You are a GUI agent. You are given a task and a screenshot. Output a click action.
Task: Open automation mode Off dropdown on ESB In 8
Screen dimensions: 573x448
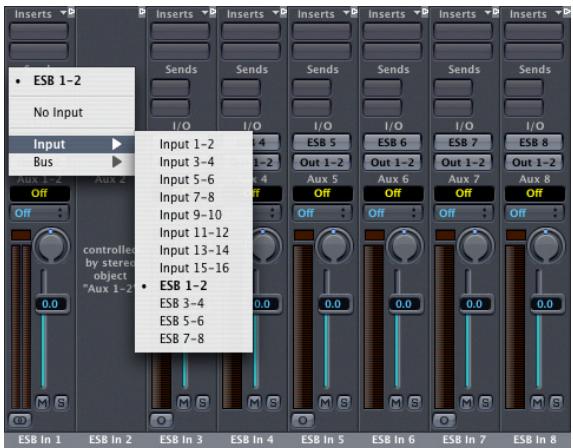pyautogui.click(x=534, y=213)
